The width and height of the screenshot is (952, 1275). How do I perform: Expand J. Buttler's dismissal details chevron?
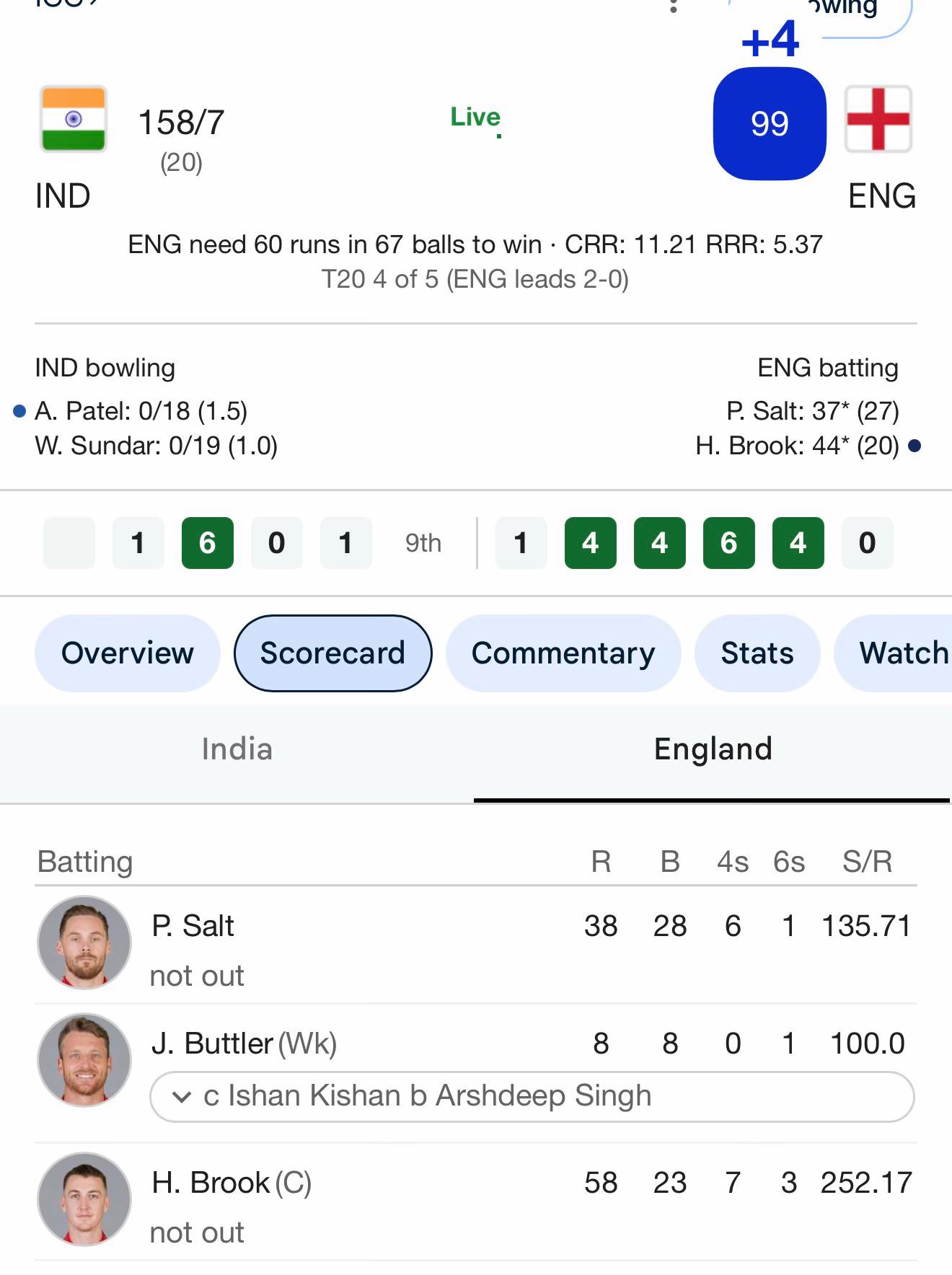tap(182, 1097)
